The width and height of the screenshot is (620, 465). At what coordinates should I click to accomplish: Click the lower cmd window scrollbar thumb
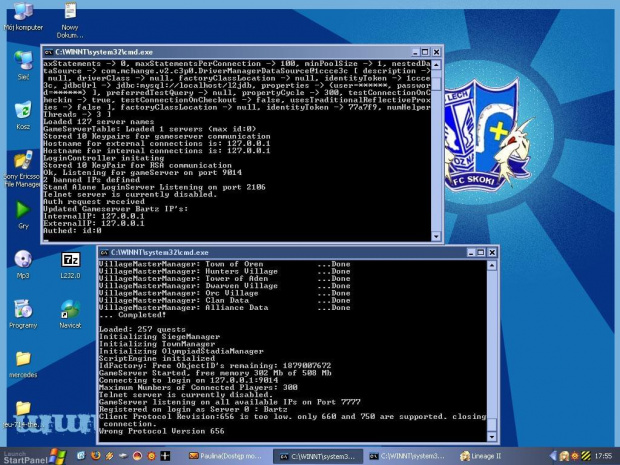click(x=491, y=424)
